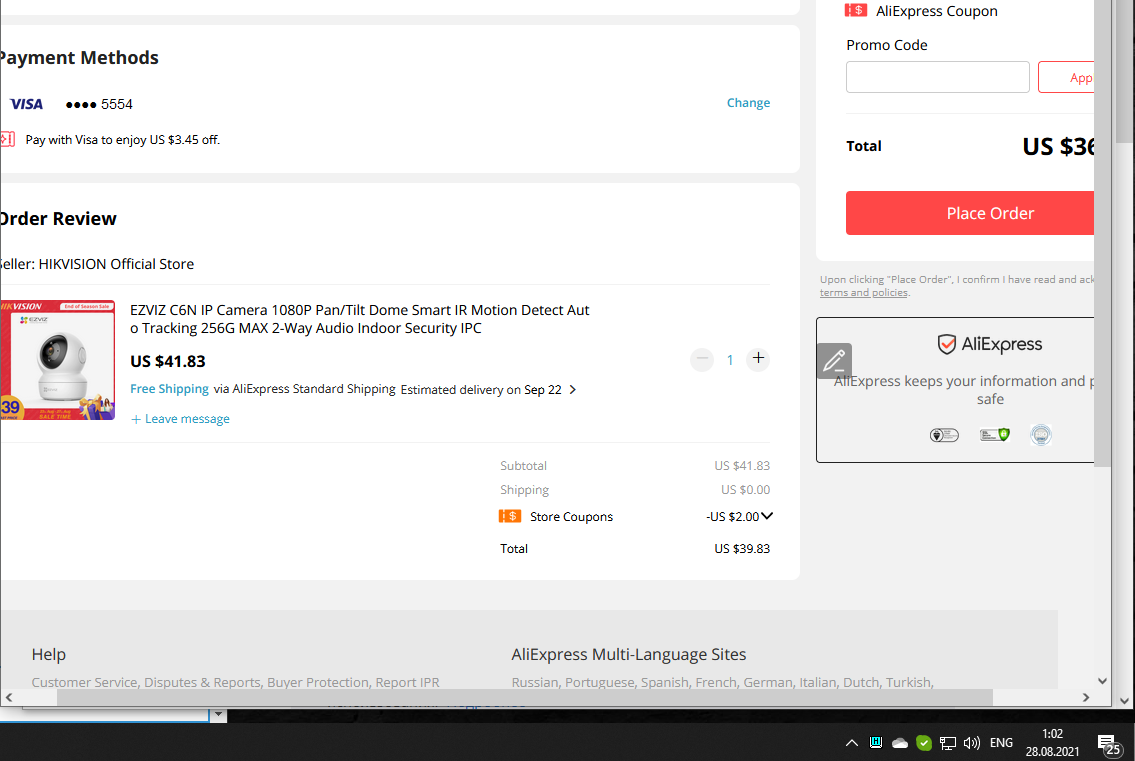
Task: Click the SSL green shield lock badge
Action: (x=995, y=434)
